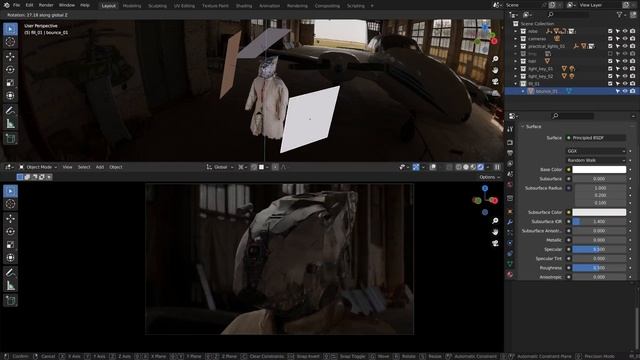640x360 pixels.
Task: Open the Edit menu
Action: coord(29,5)
